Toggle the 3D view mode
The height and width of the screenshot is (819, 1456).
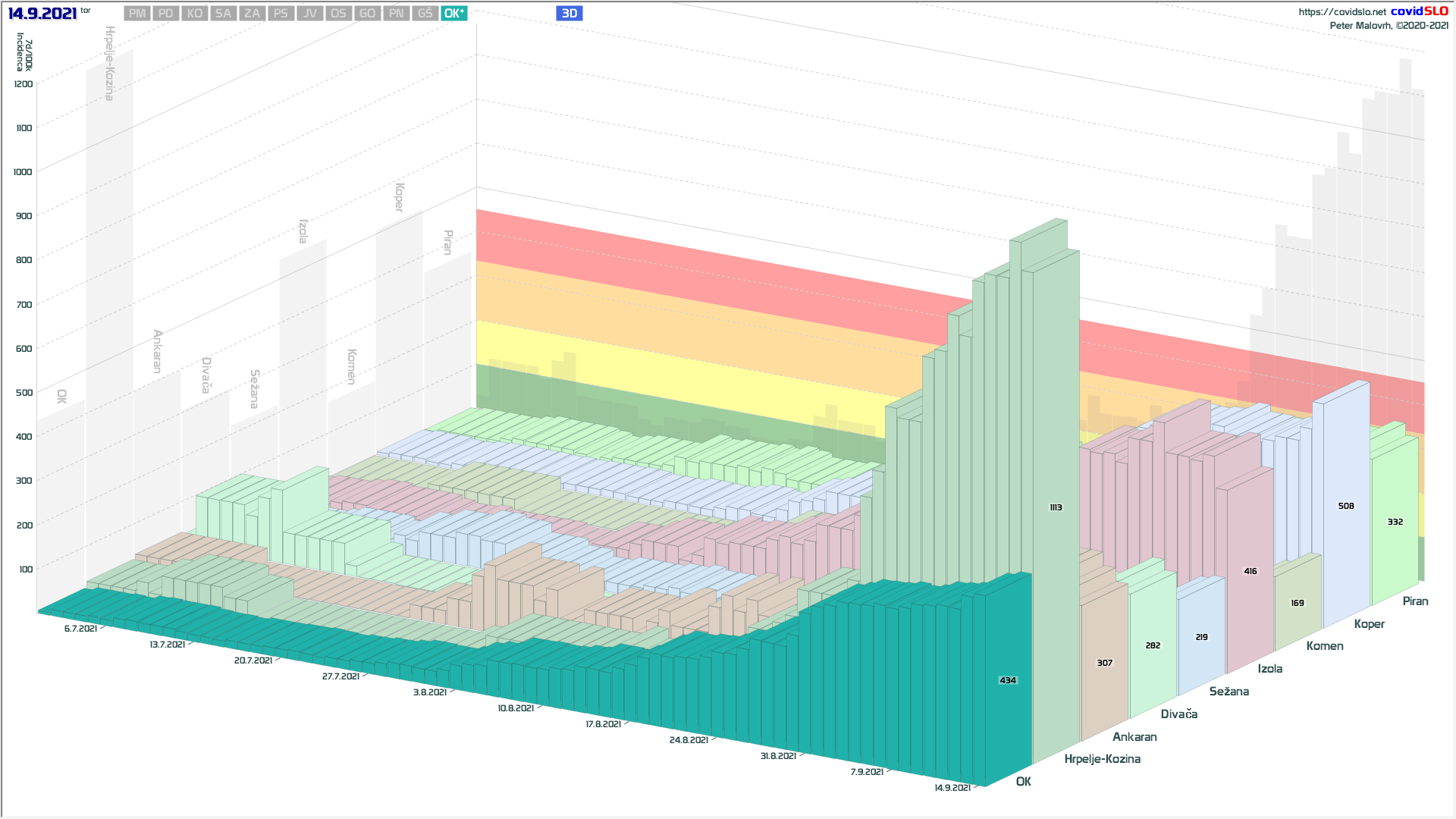[x=569, y=14]
